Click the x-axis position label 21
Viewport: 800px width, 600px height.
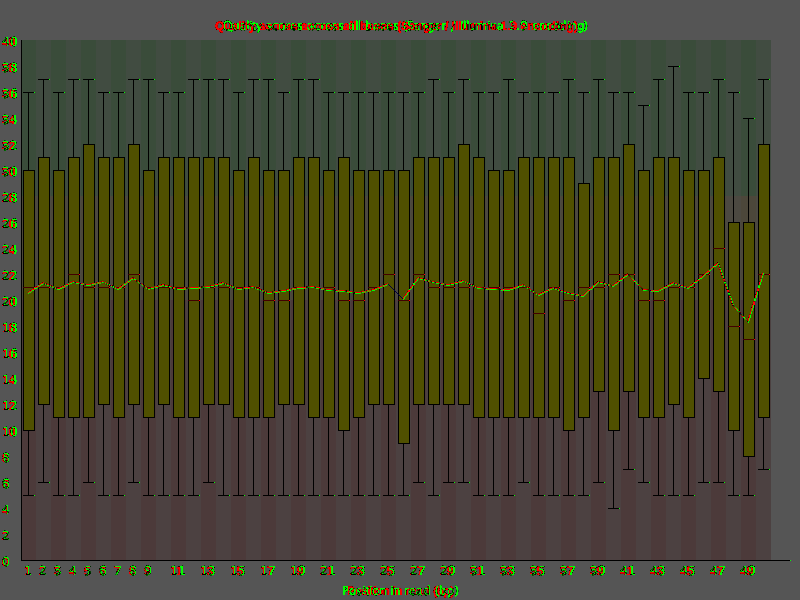tap(328, 571)
